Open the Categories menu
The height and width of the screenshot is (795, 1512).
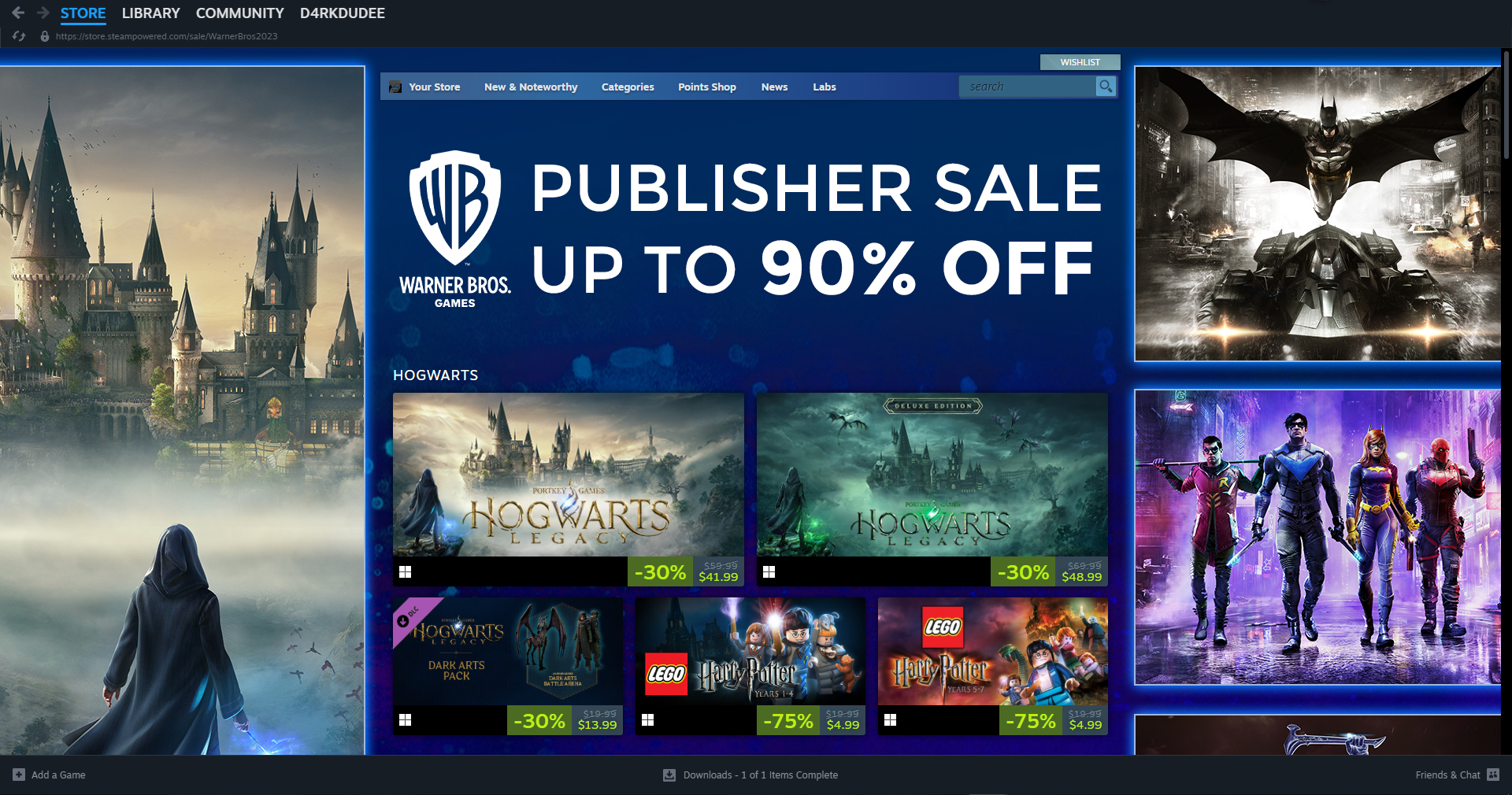(628, 87)
